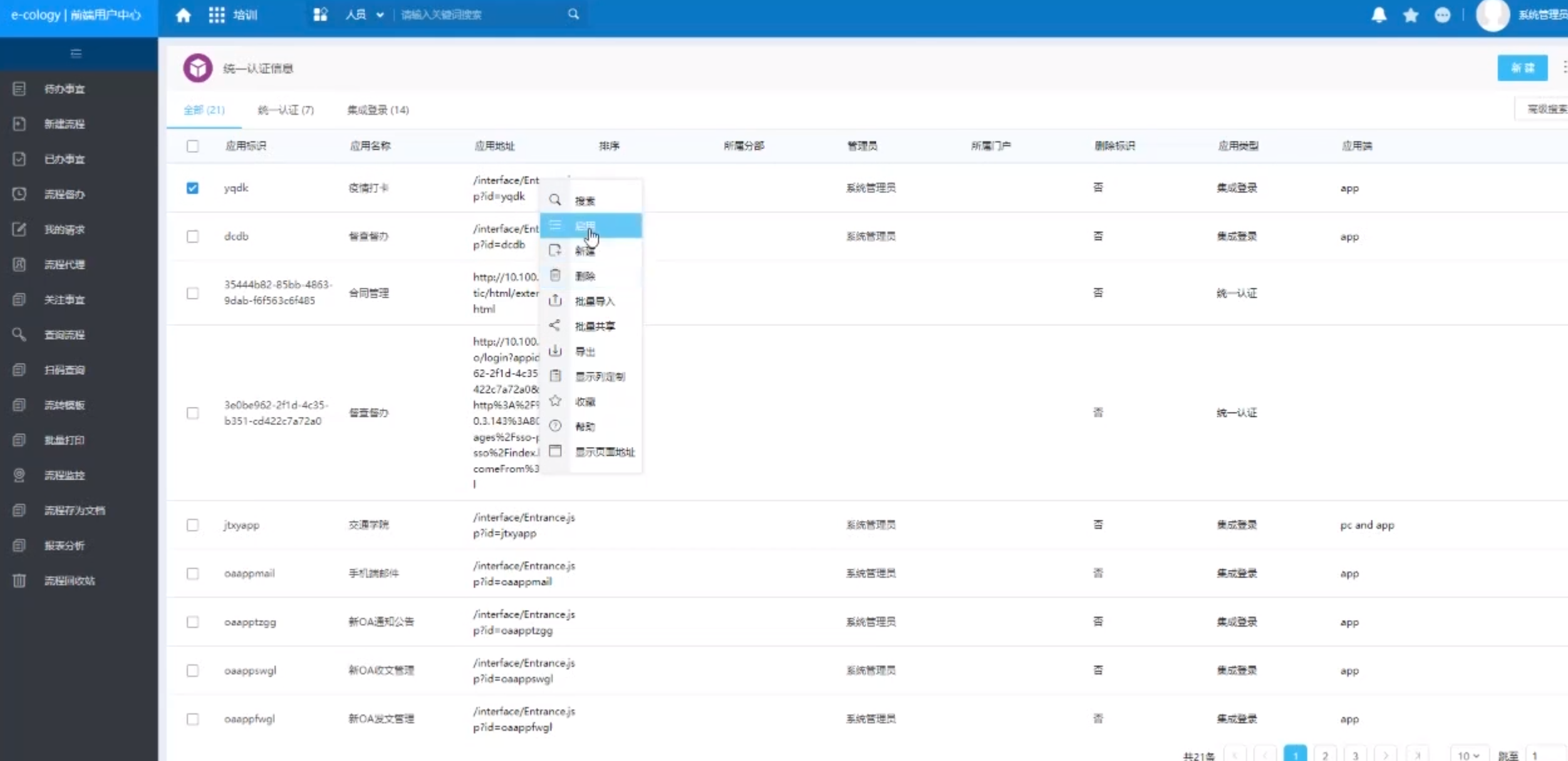This screenshot has height=761, width=1568.
Task: Collapse the left sidebar hamburger icon
Action: pyautogui.click(x=76, y=53)
